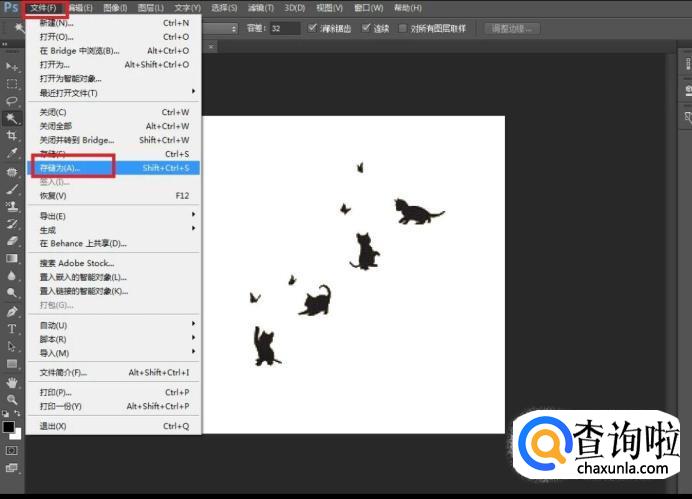Toggle the 连续 contiguous checkbox

tap(366, 28)
